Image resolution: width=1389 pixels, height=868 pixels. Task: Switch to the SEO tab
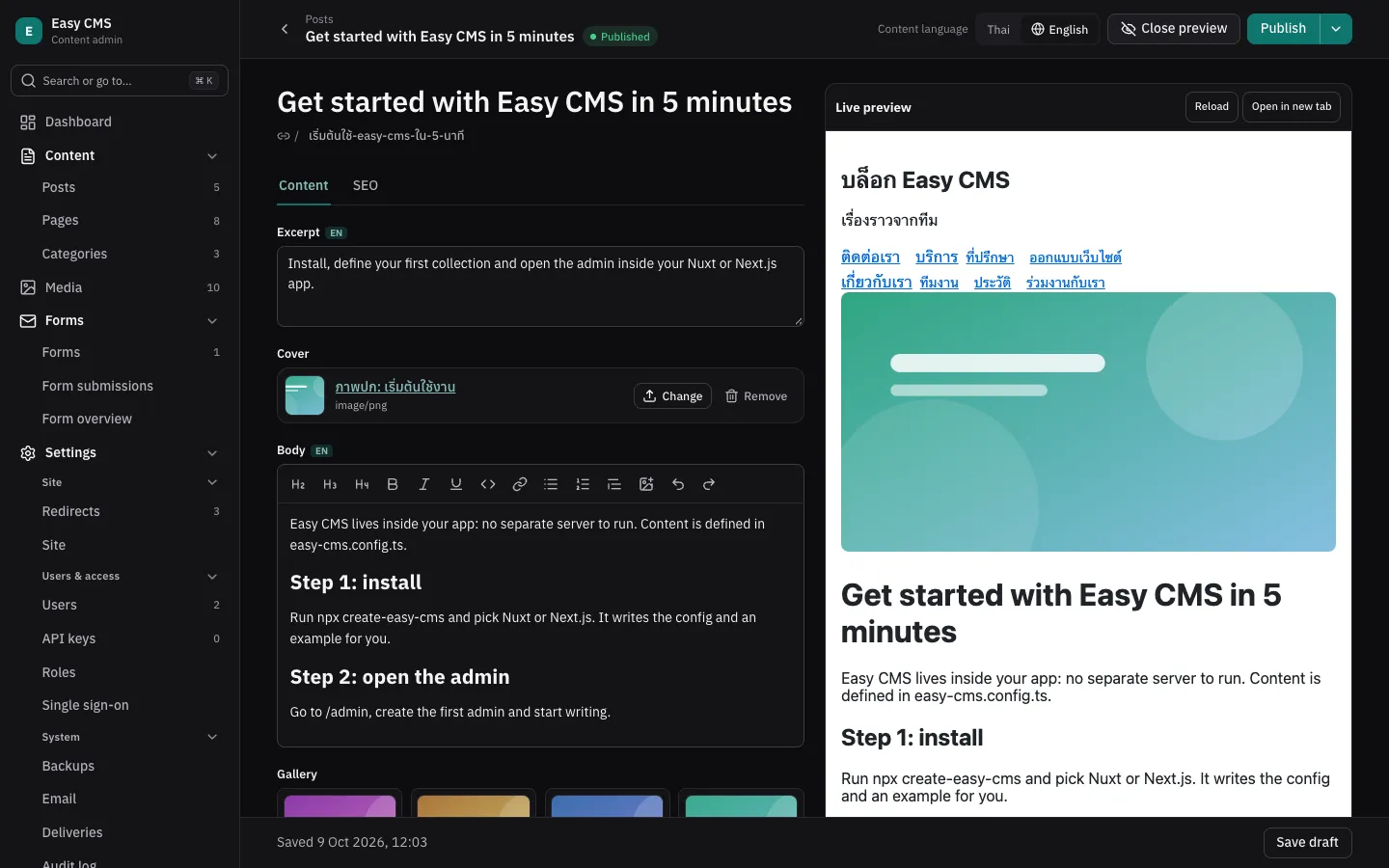coord(366,185)
